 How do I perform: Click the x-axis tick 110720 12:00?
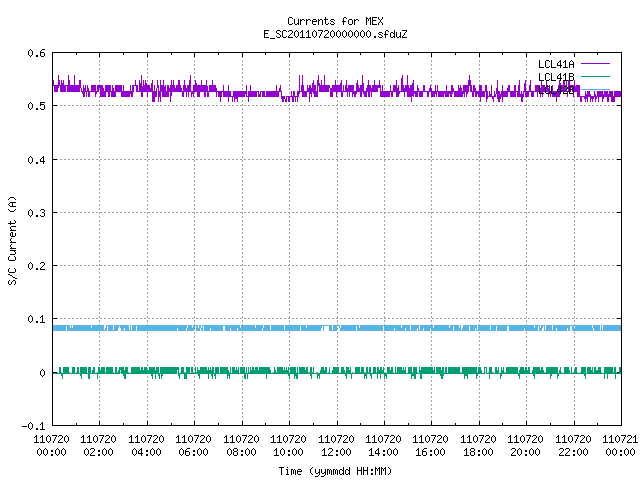(x=336, y=446)
